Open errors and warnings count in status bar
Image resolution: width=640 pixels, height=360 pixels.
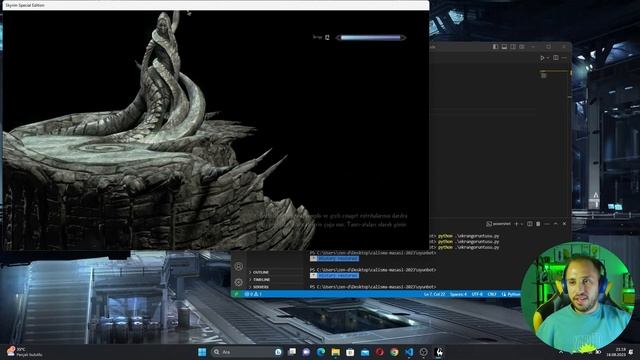pos(253,294)
